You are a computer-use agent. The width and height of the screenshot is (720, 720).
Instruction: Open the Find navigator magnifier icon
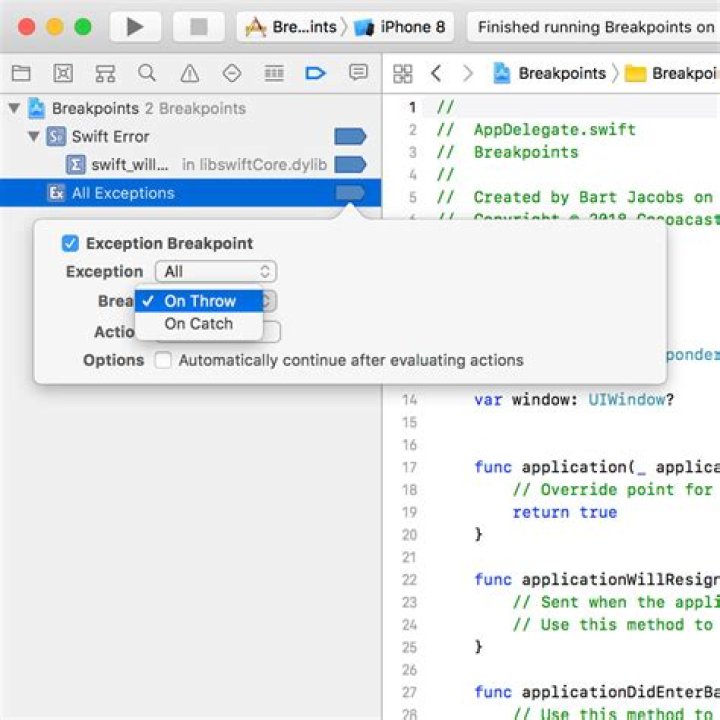pyautogui.click(x=147, y=73)
